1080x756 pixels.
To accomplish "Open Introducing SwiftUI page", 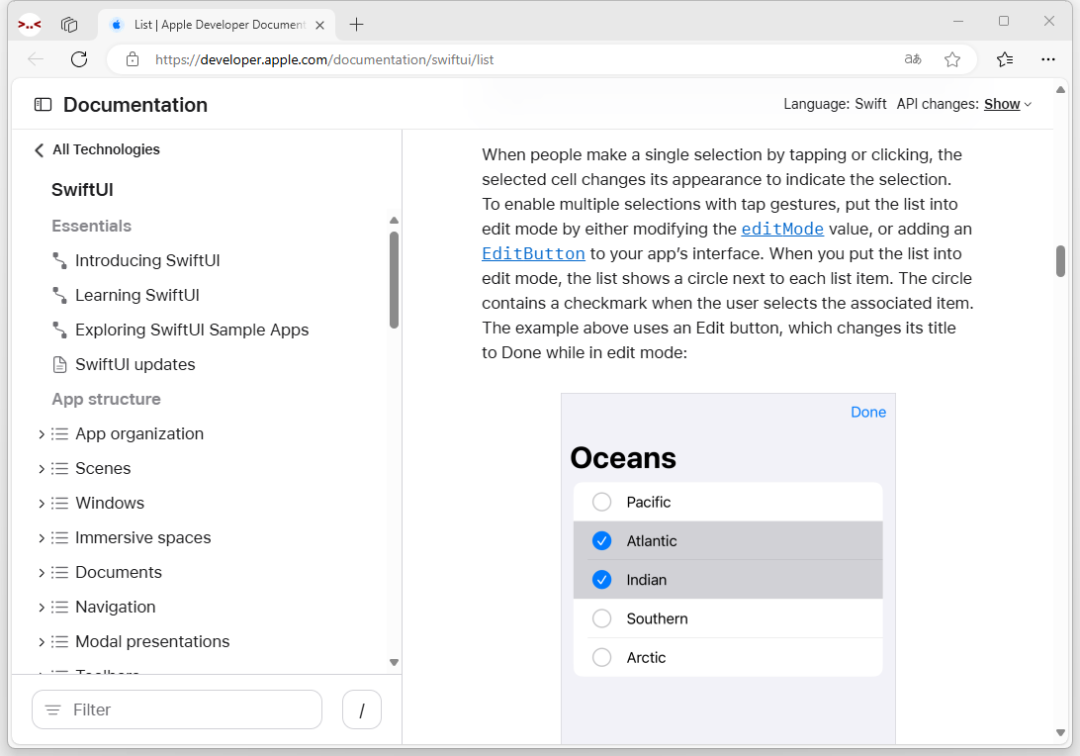I will [147, 260].
